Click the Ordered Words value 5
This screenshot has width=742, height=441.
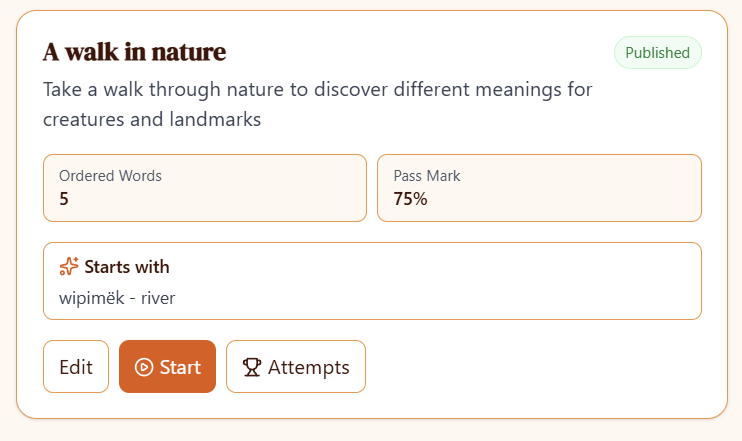pos(64,198)
